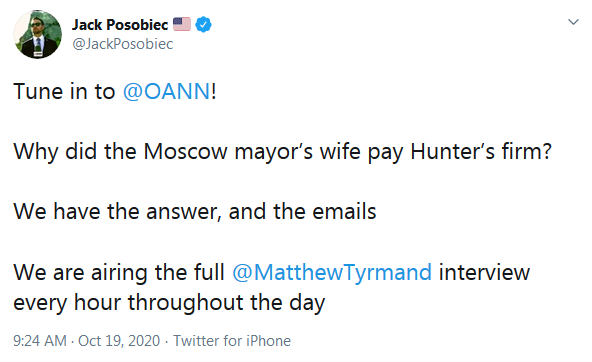The width and height of the screenshot is (592, 362).
Task: Open the @JackPosobiec handle link
Action: pos(122,44)
